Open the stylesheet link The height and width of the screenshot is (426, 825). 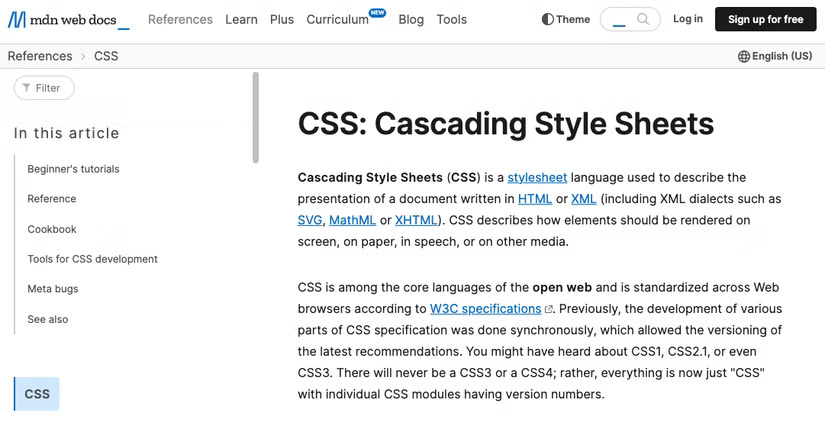537,177
